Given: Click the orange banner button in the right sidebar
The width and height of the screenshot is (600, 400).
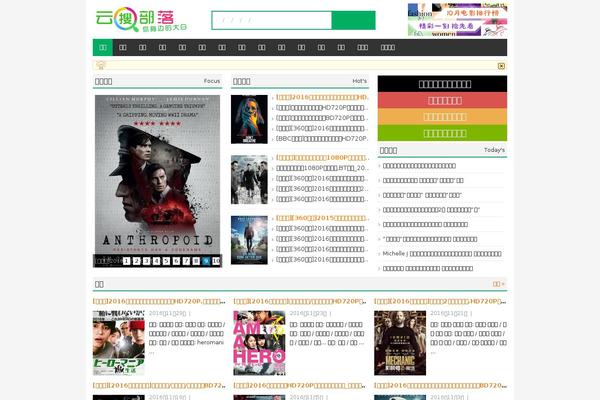Looking at the screenshot, I should pos(442,117).
